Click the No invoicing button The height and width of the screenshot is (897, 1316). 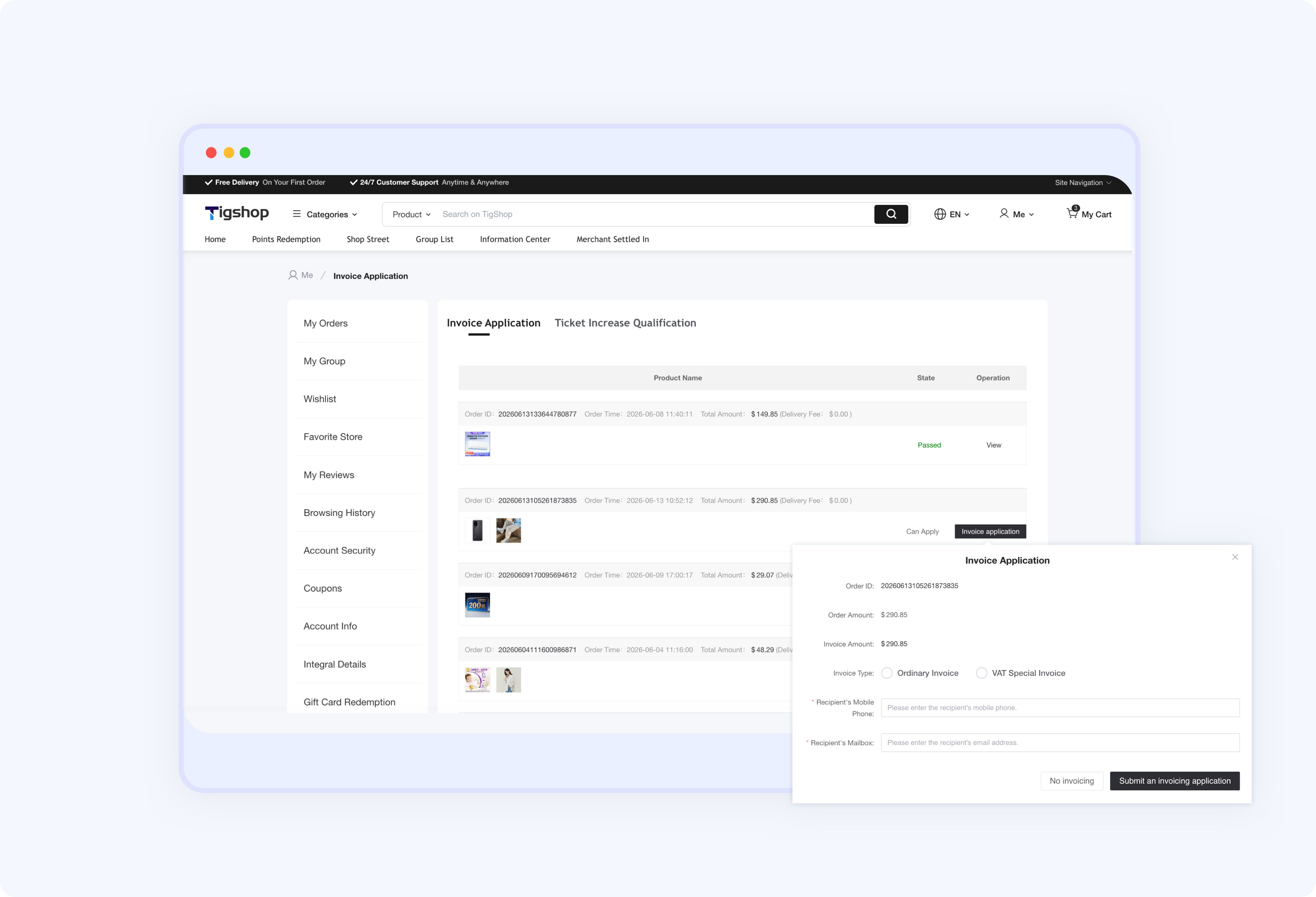click(x=1071, y=781)
